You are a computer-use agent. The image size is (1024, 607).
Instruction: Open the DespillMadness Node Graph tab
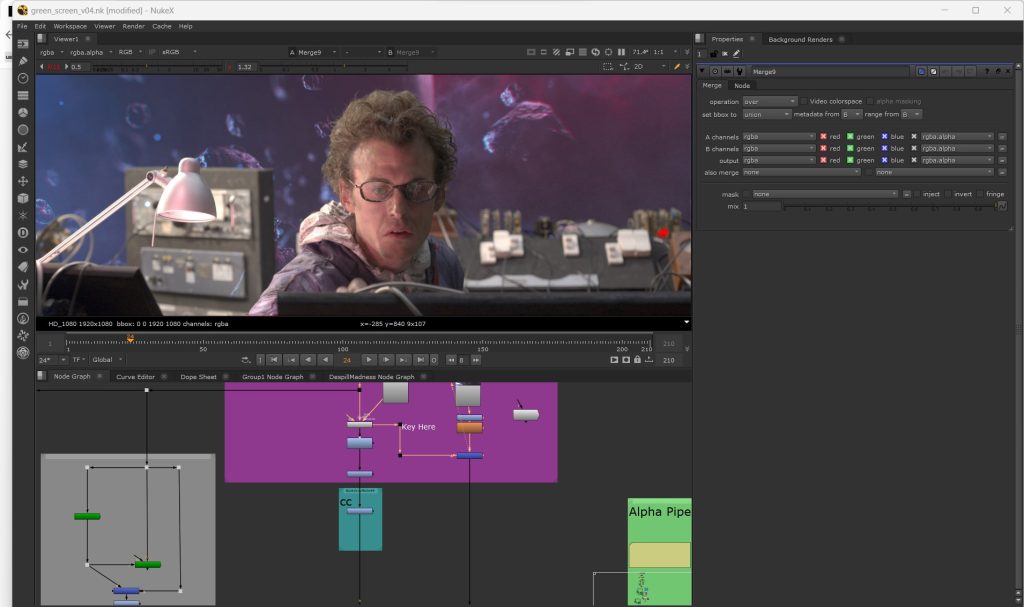coord(371,376)
